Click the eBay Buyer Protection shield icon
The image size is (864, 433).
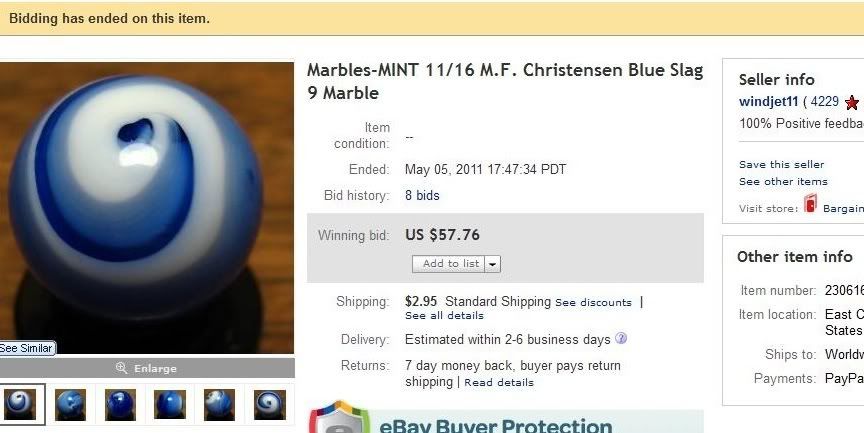[338, 417]
